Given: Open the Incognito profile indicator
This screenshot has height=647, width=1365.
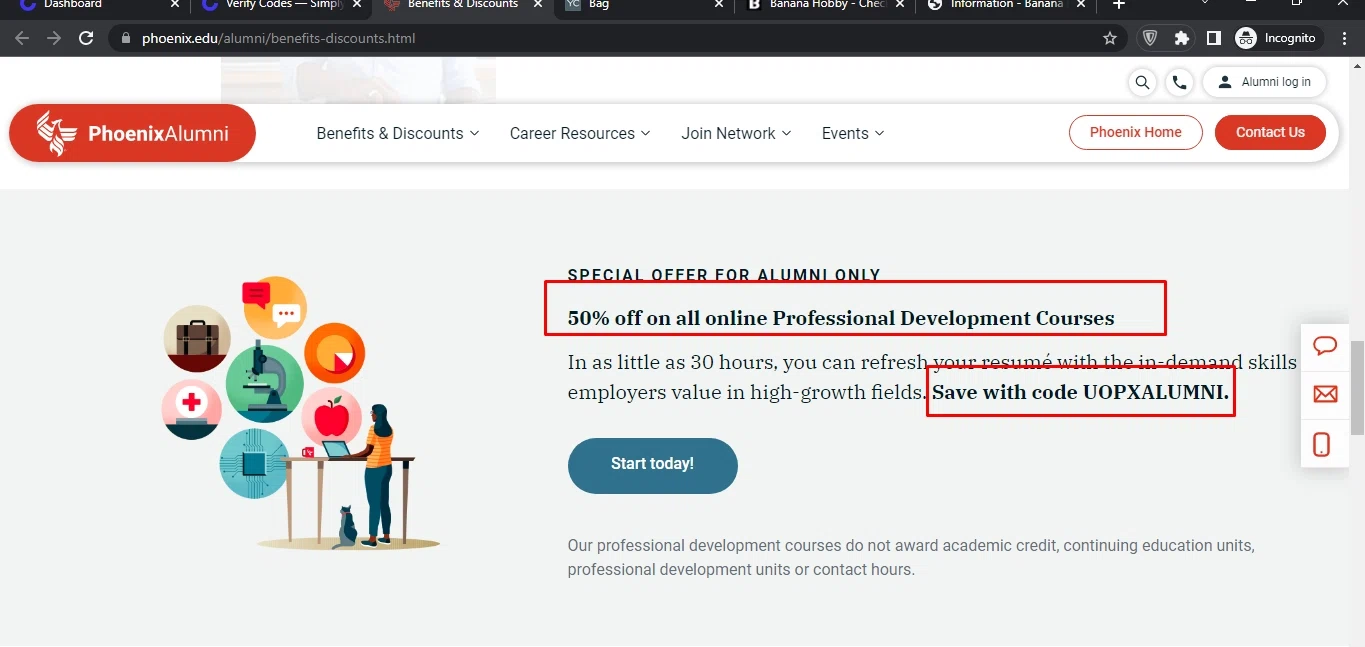Looking at the screenshot, I should tap(1278, 38).
